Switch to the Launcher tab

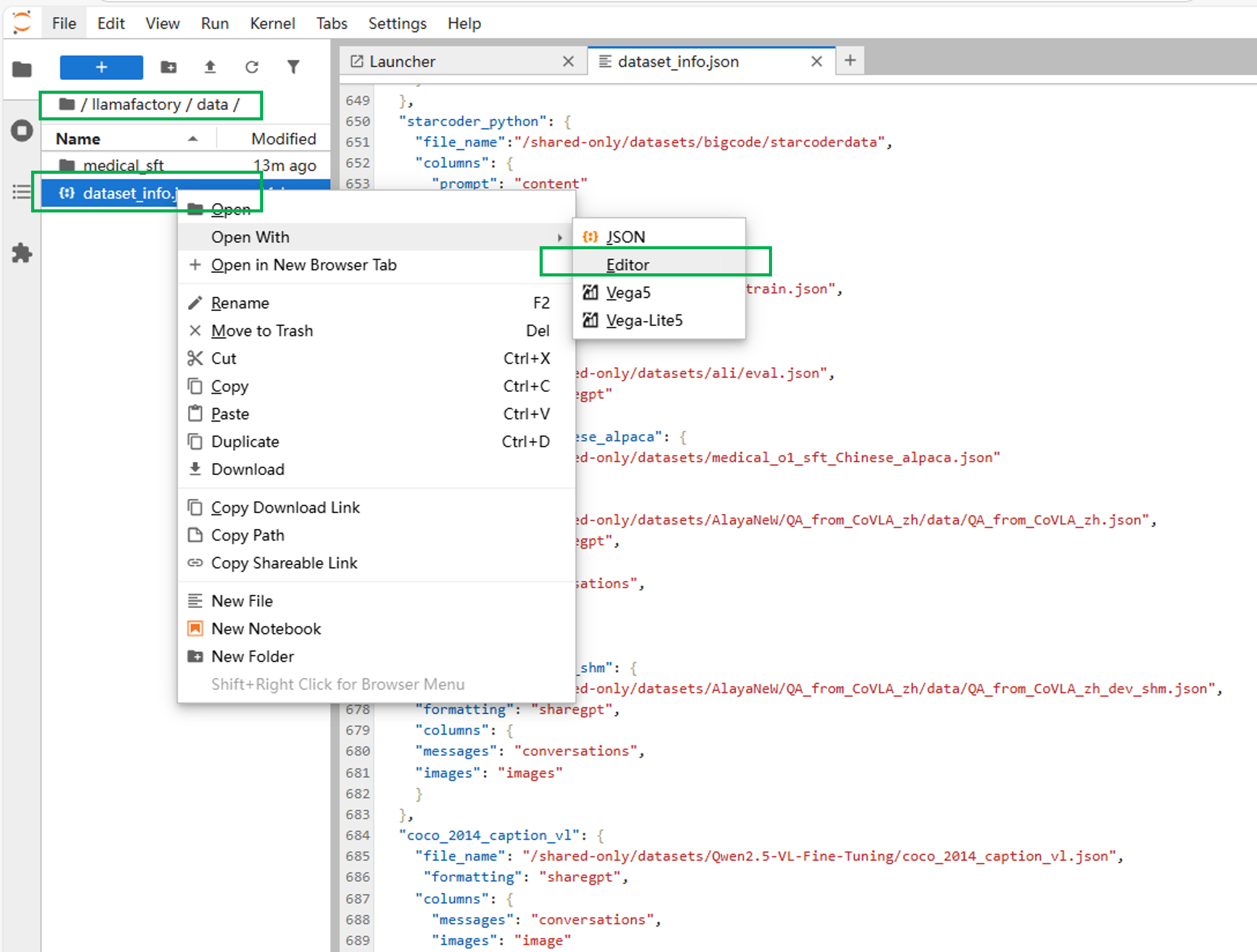pyautogui.click(x=402, y=61)
